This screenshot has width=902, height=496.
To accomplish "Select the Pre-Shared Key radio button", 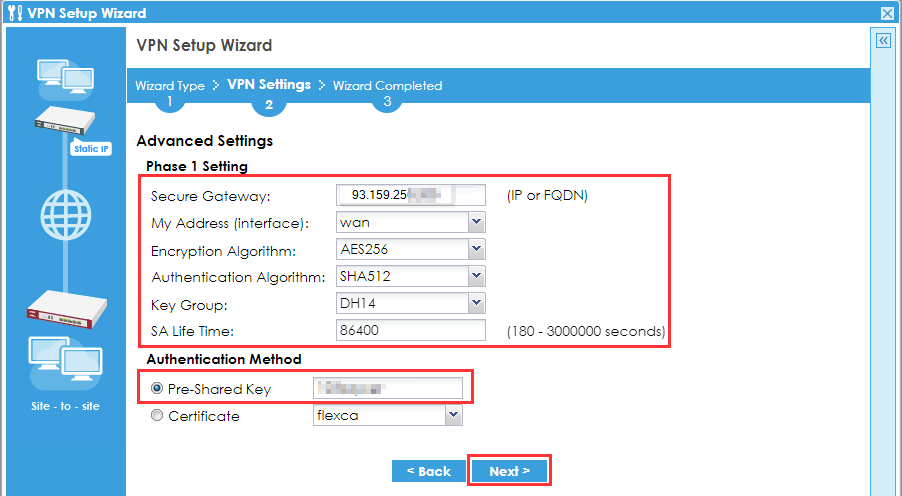I will pos(157,389).
